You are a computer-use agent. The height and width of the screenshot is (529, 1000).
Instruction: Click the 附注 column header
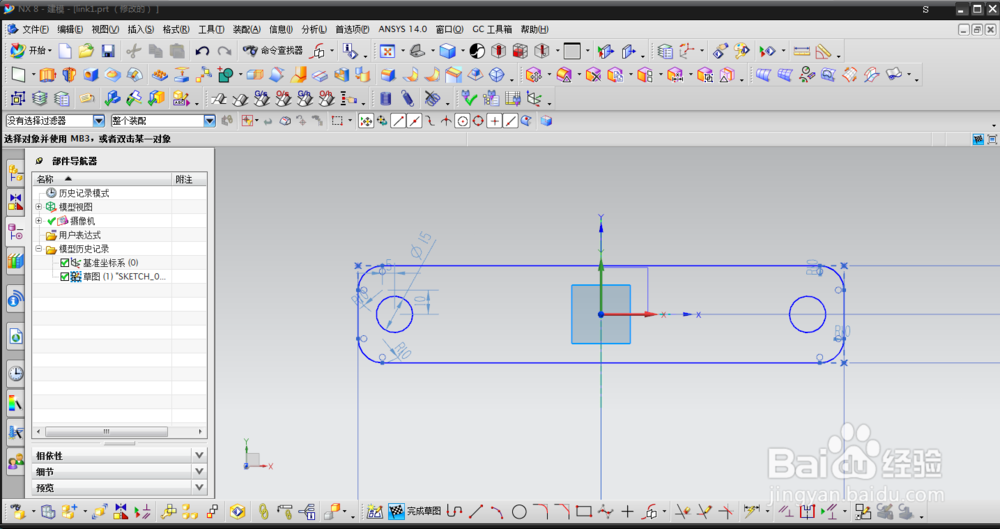189,179
